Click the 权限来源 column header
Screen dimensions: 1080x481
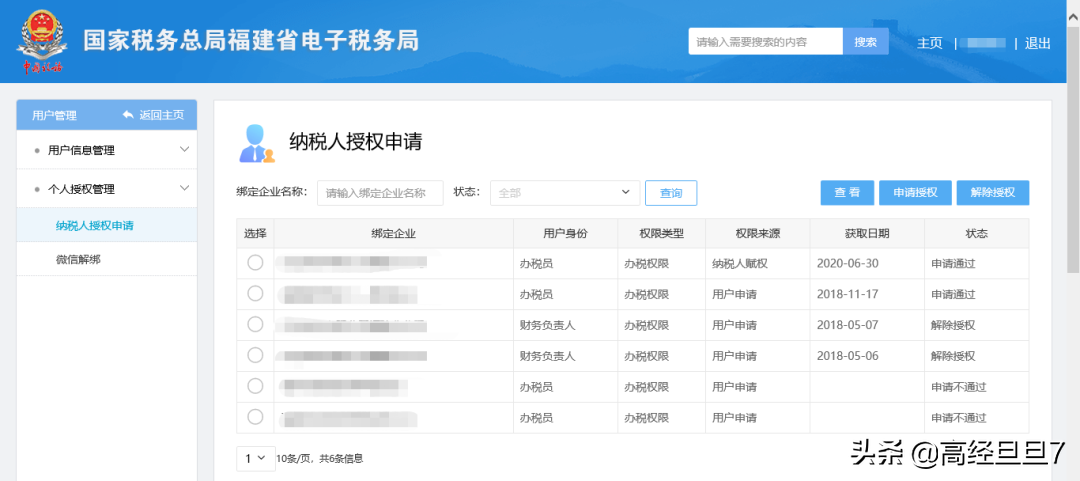[758, 234]
